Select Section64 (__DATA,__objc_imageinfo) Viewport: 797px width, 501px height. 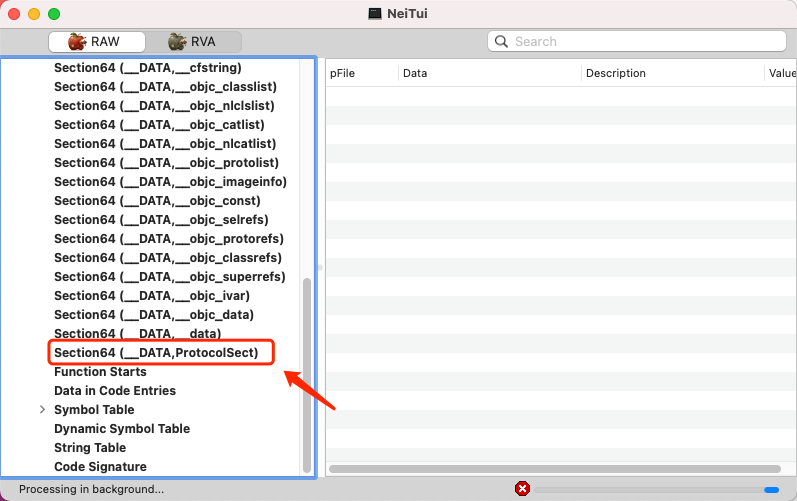tap(171, 181)
